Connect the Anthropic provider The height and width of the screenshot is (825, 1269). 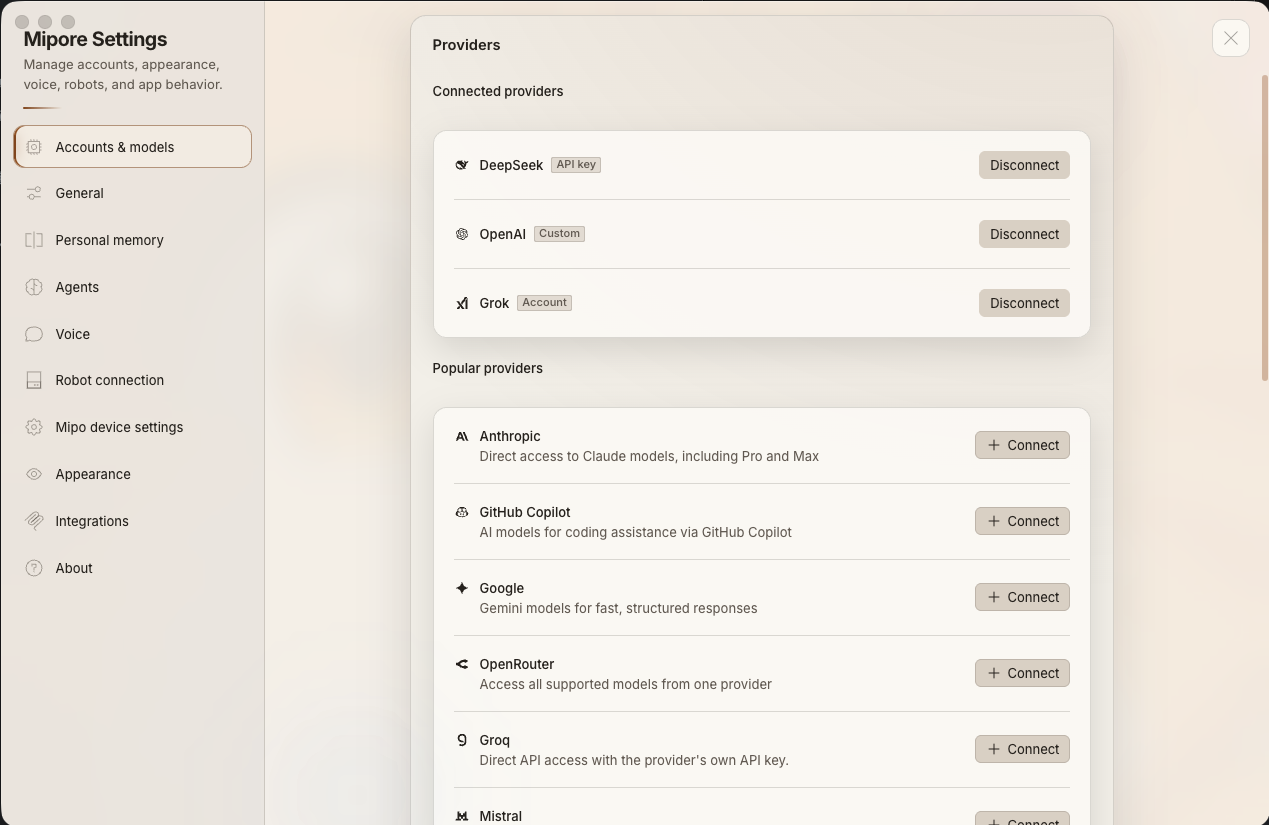(1022, 445)
